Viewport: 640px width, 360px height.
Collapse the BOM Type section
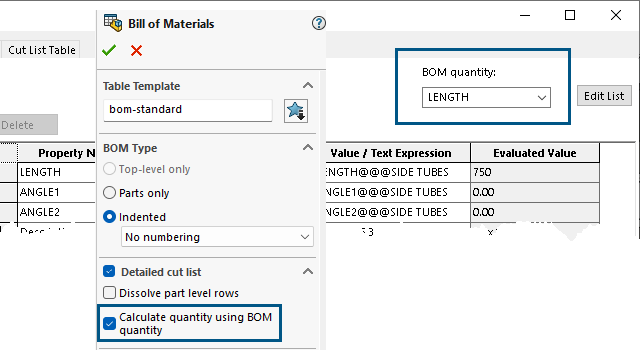pyautogui.click(x=308, y=148)
